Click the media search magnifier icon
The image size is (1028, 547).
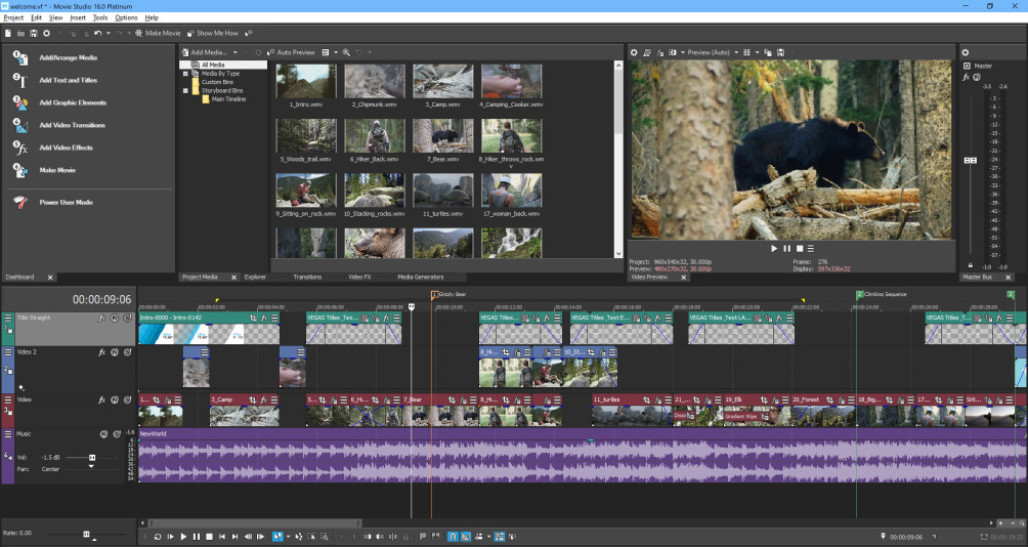point(346,52)
